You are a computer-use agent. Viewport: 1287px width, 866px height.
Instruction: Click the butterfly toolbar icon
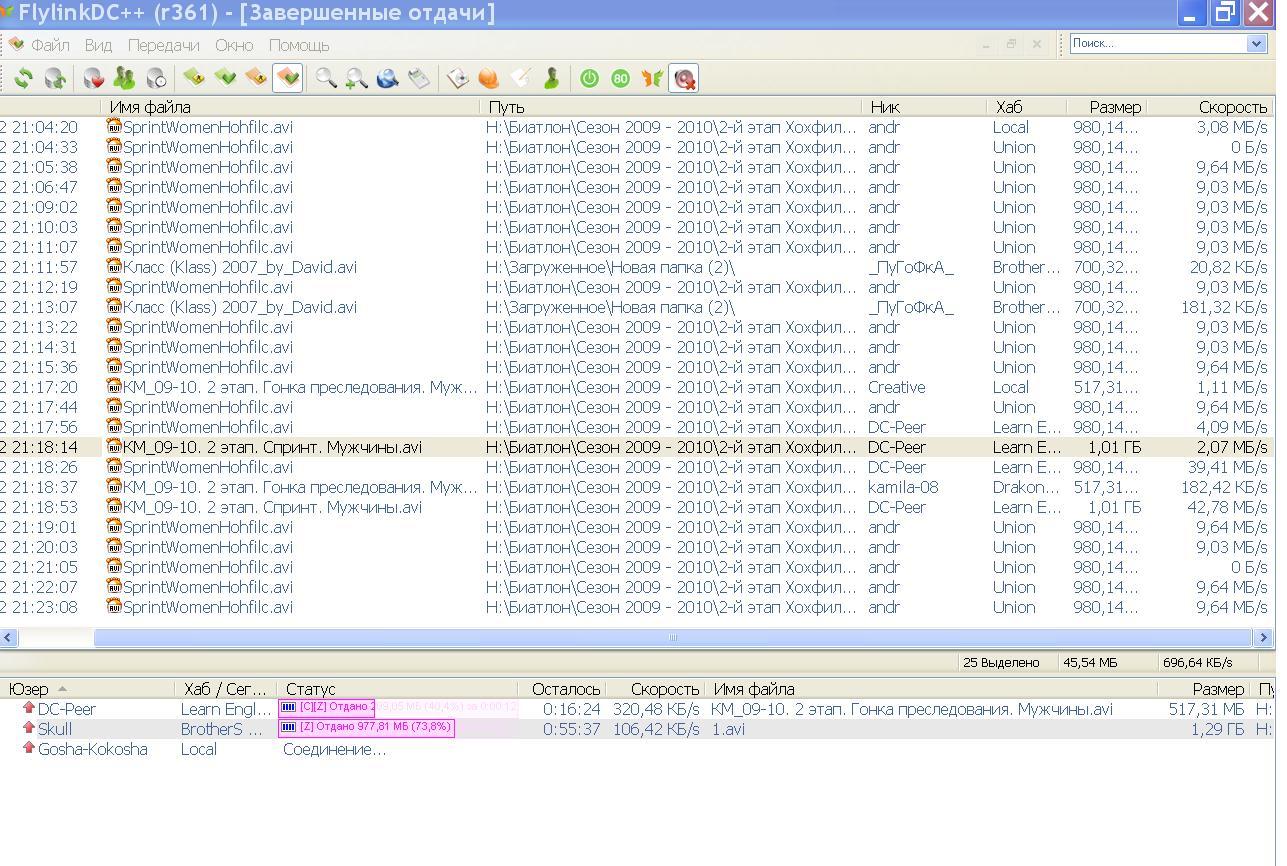[x=652, y=78]
